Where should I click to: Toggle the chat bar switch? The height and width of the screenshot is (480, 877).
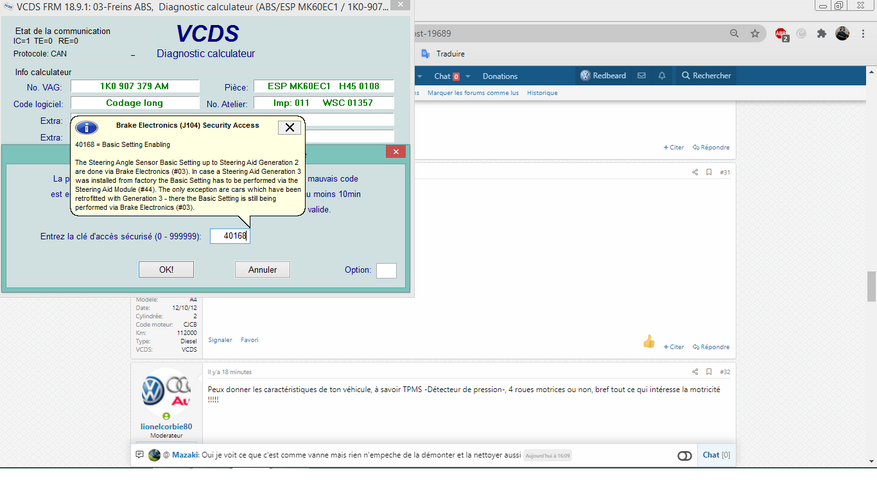(x=685, y=456)
